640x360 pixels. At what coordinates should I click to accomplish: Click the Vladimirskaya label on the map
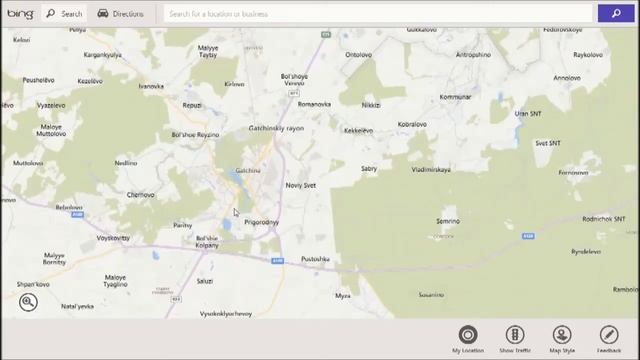coord(431,170)
